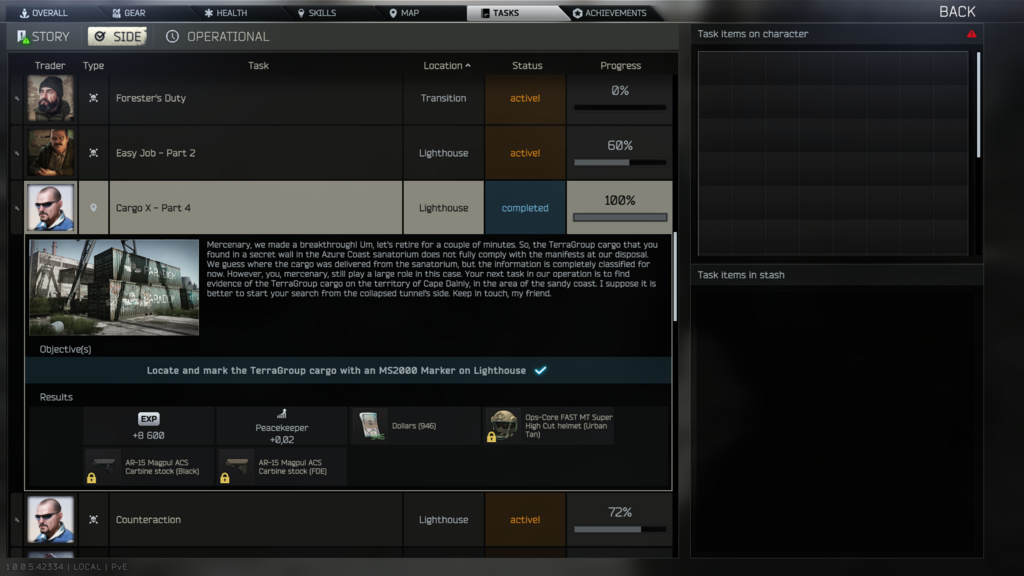
Task: Click the Ops-Core FAST MT helmet reward icon
Action: click(504, 425)
